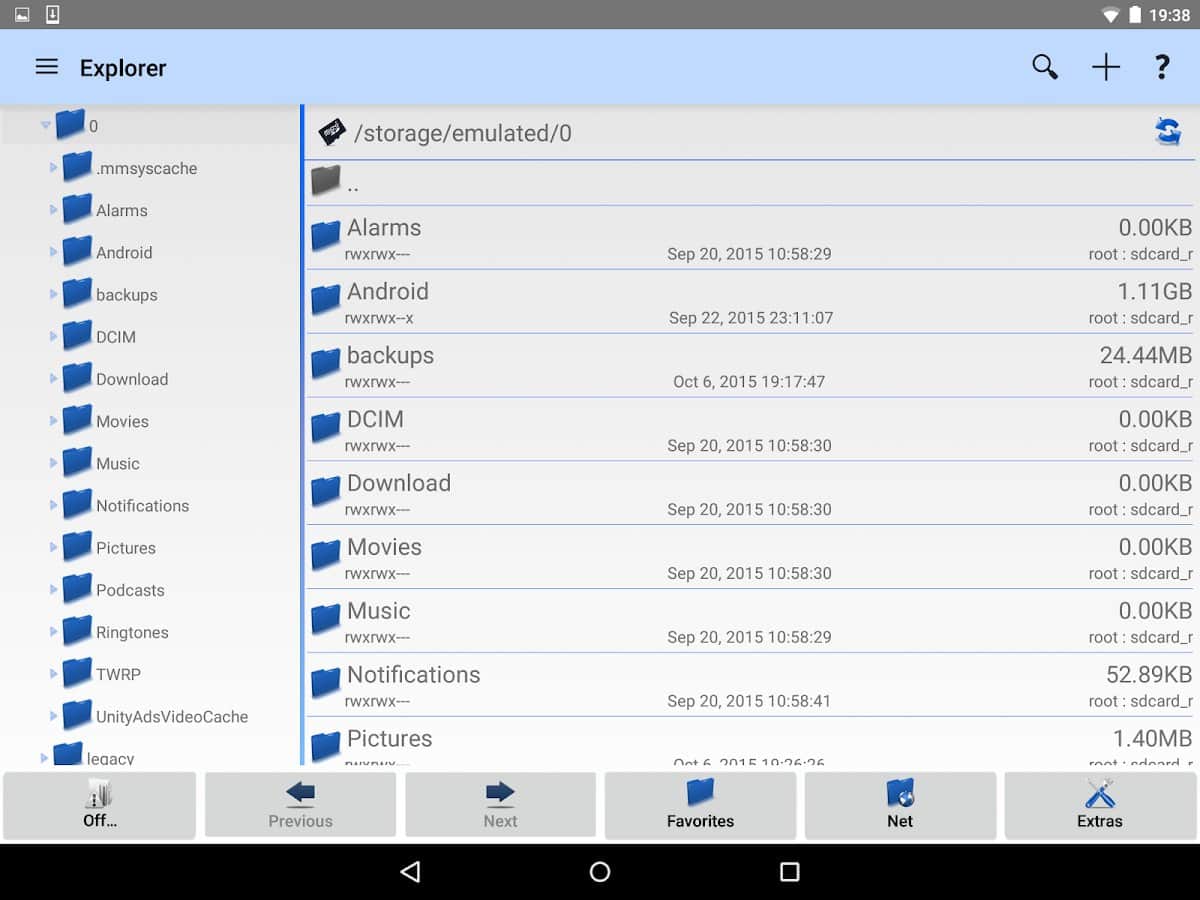Expand the DCIM tree node arrow
The width and height of the screenshot is (1200, 900).
click(54, 337)
